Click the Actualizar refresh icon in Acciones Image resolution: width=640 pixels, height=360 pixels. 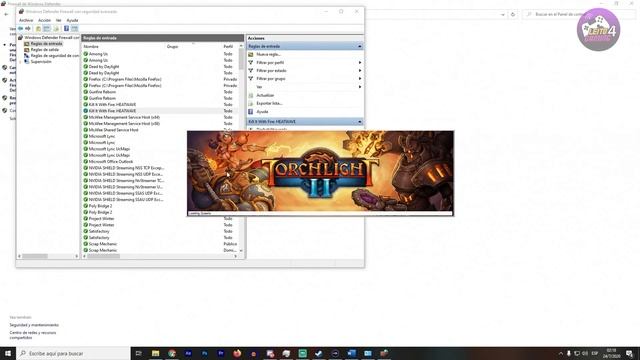pos(251,95)
